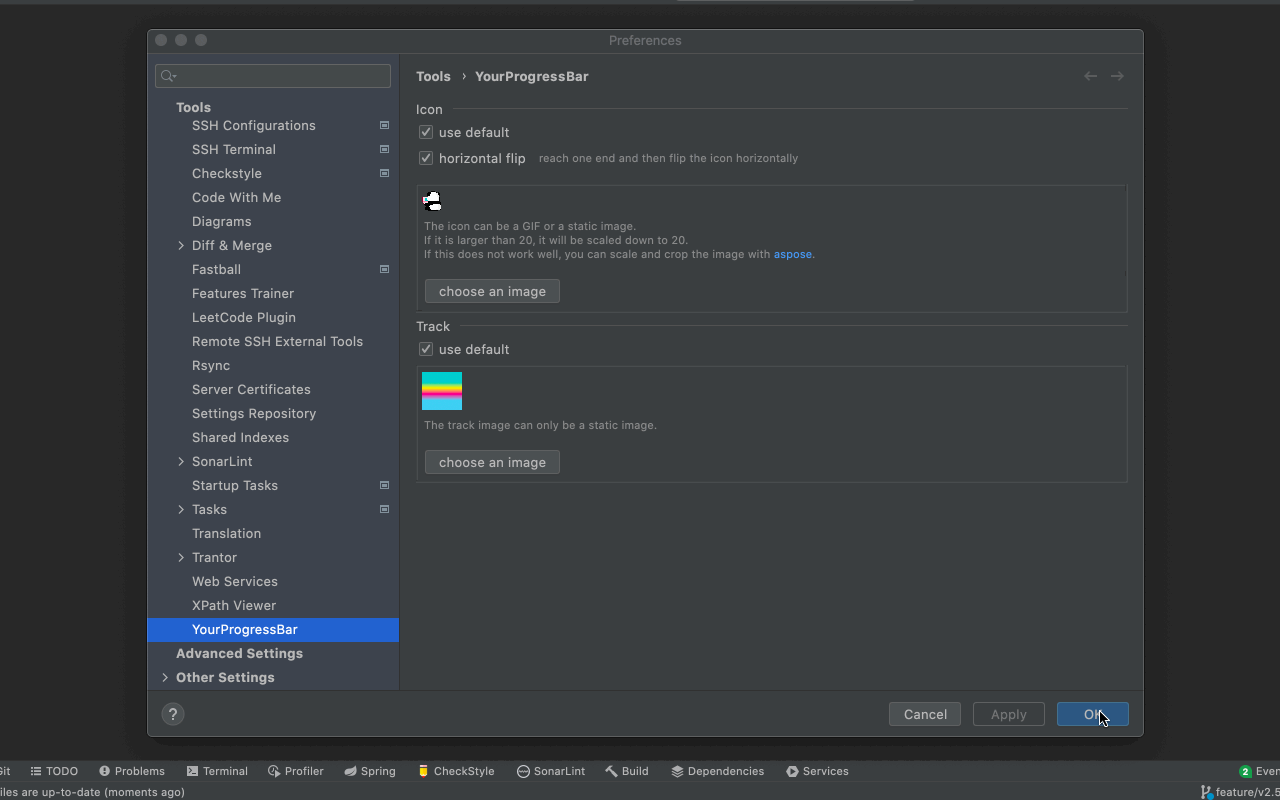Disable the icon's use default checkbox

click(425, 131)
